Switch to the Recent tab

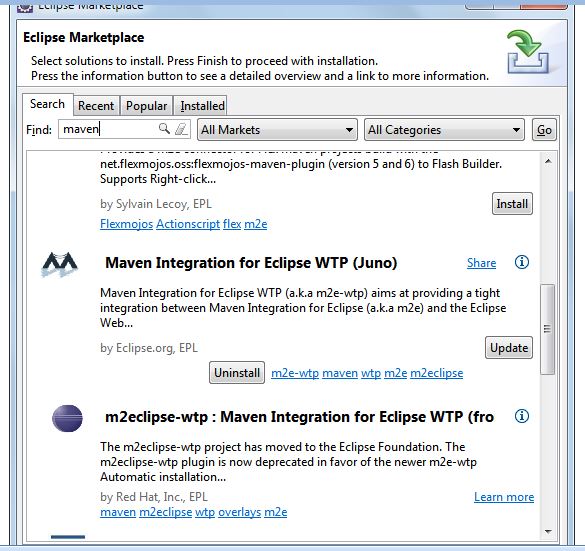pyautogui.click(x=96, y=106)
